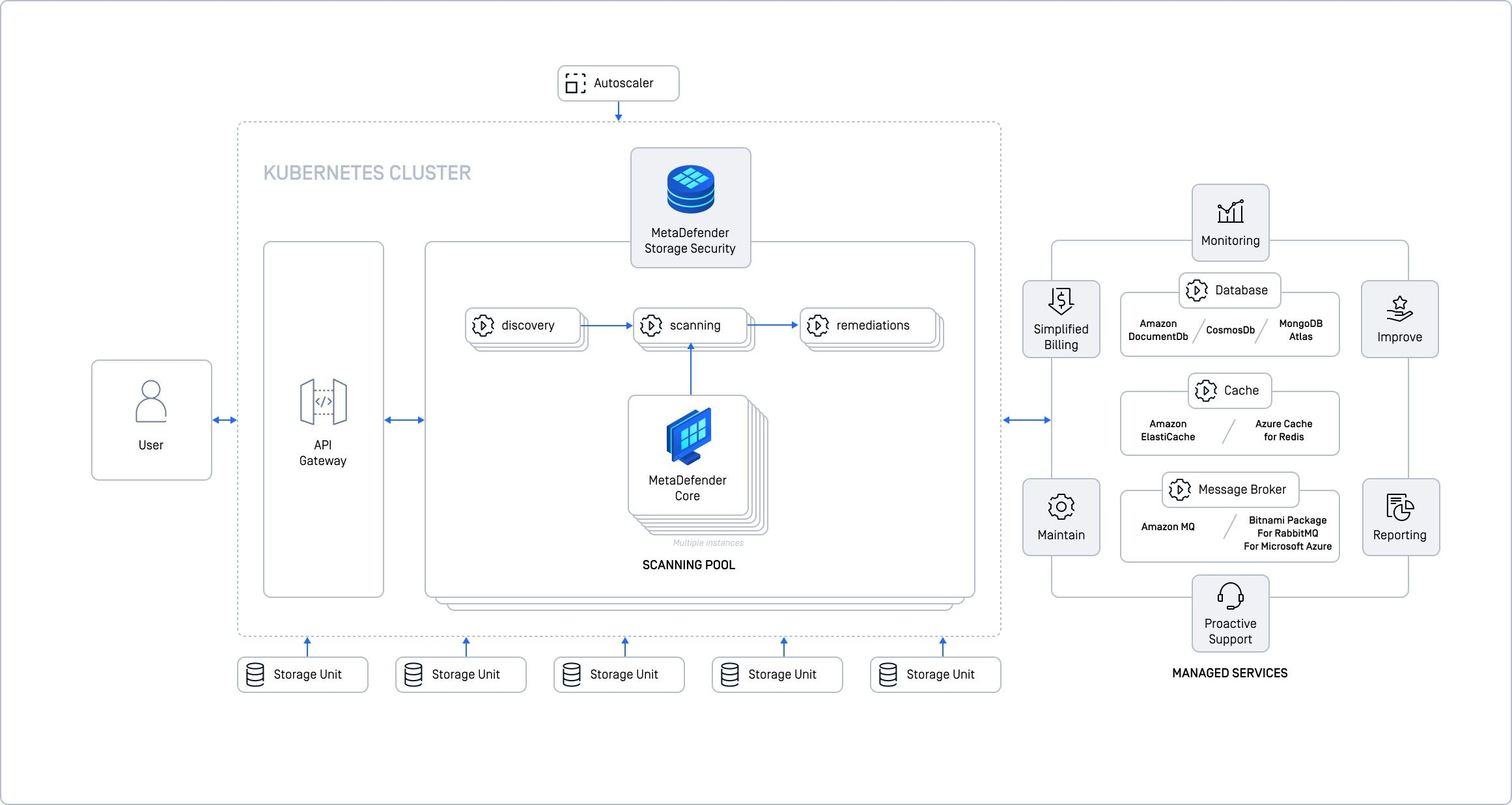This screenshot has width=1512, height=805.
Task: Select the remediations stage label
Action: (x=873, y=326)
